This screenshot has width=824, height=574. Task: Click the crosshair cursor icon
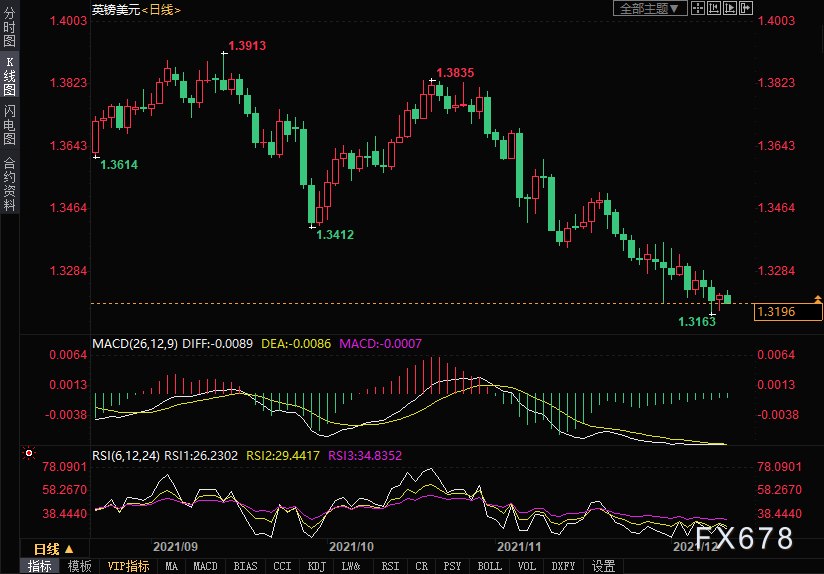click(x=700, y=8)
